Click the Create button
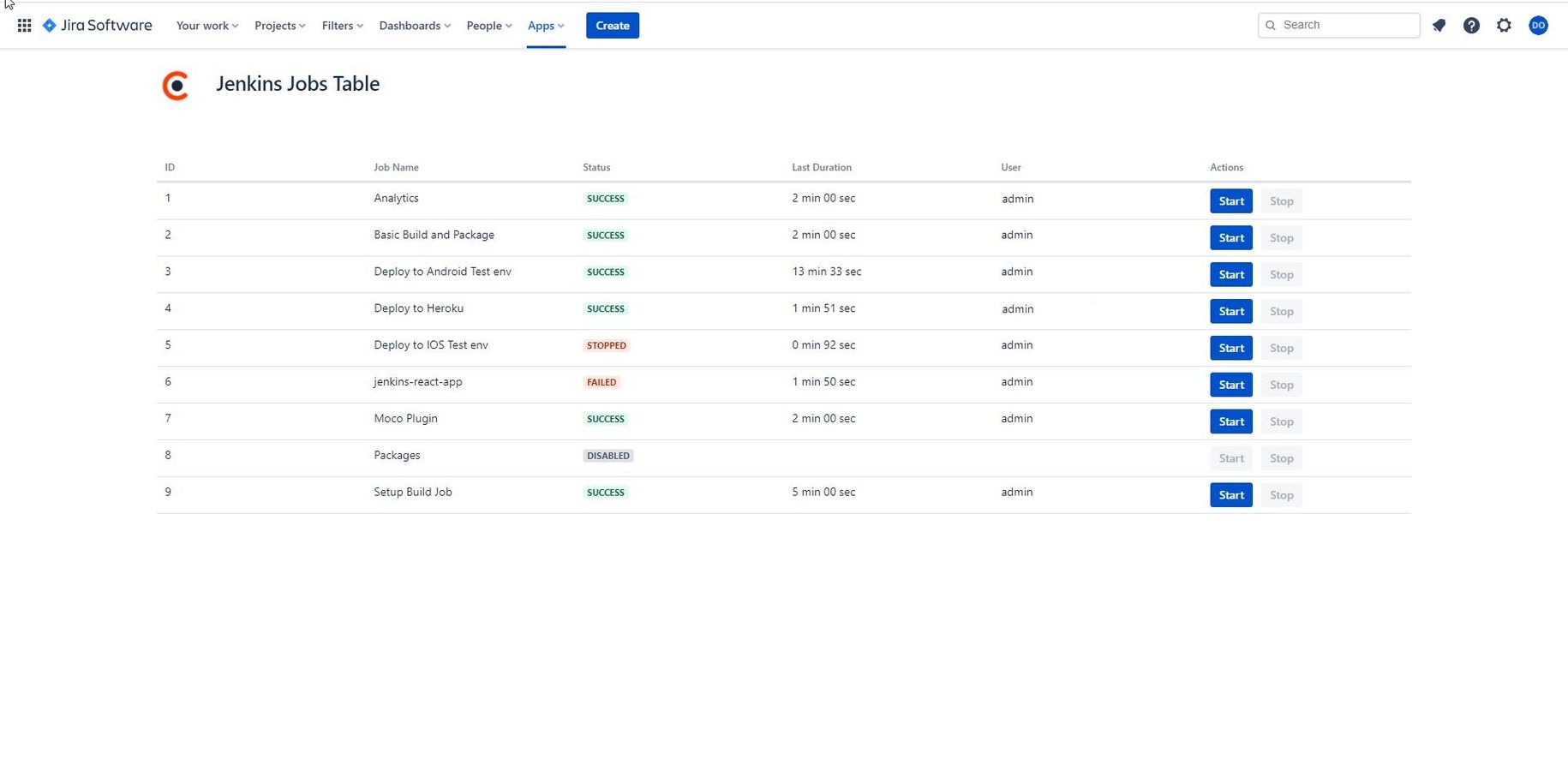Image resolution: width=1568 pixels, height=771 pixels. [x=613, y=26]
